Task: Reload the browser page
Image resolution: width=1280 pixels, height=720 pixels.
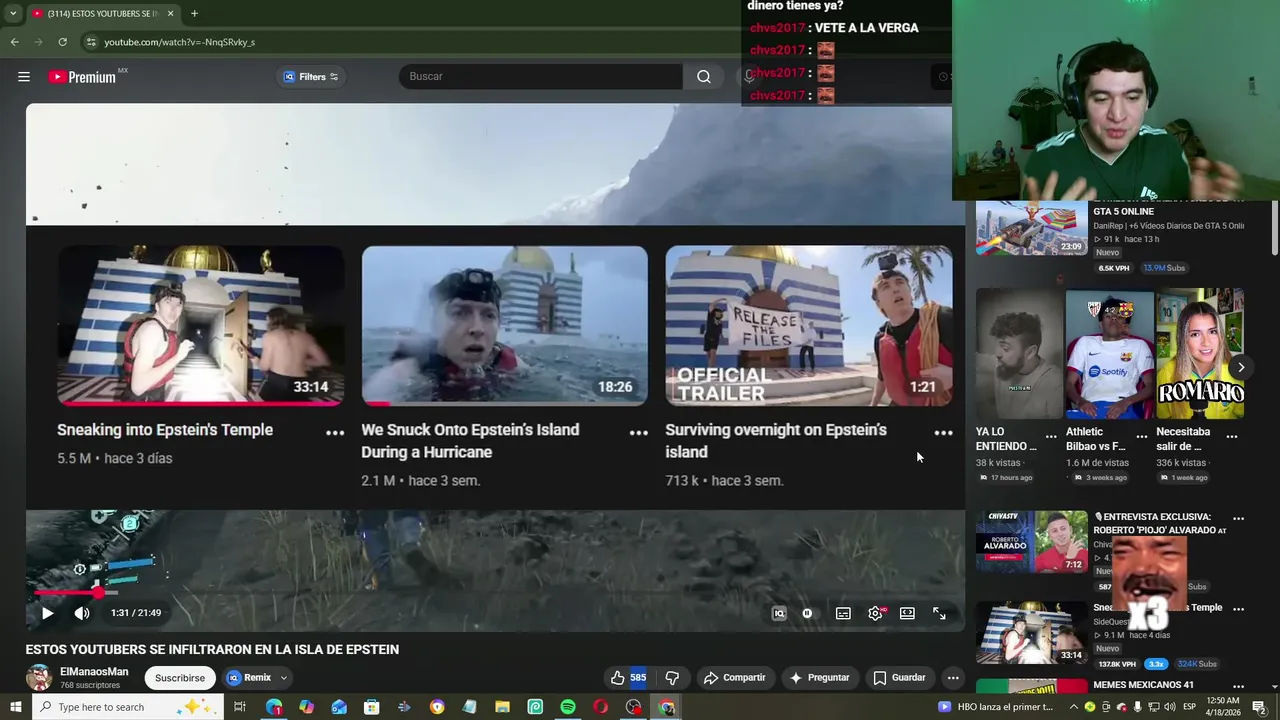Action: [62, 42]
